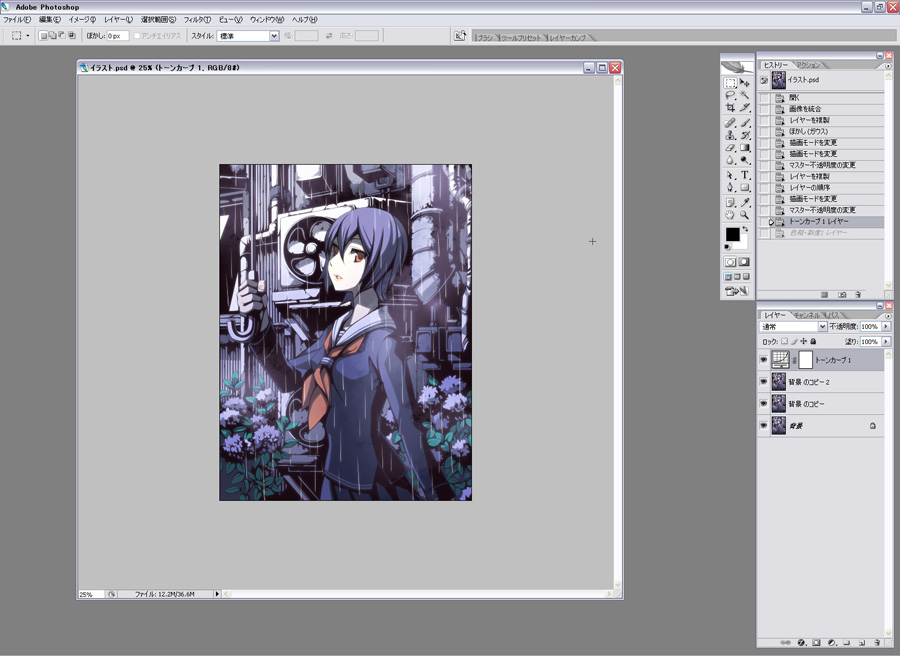This screenshot has height=656, width=900.
Task: Open the tool preset picker arrow
Action: point(28,36)
